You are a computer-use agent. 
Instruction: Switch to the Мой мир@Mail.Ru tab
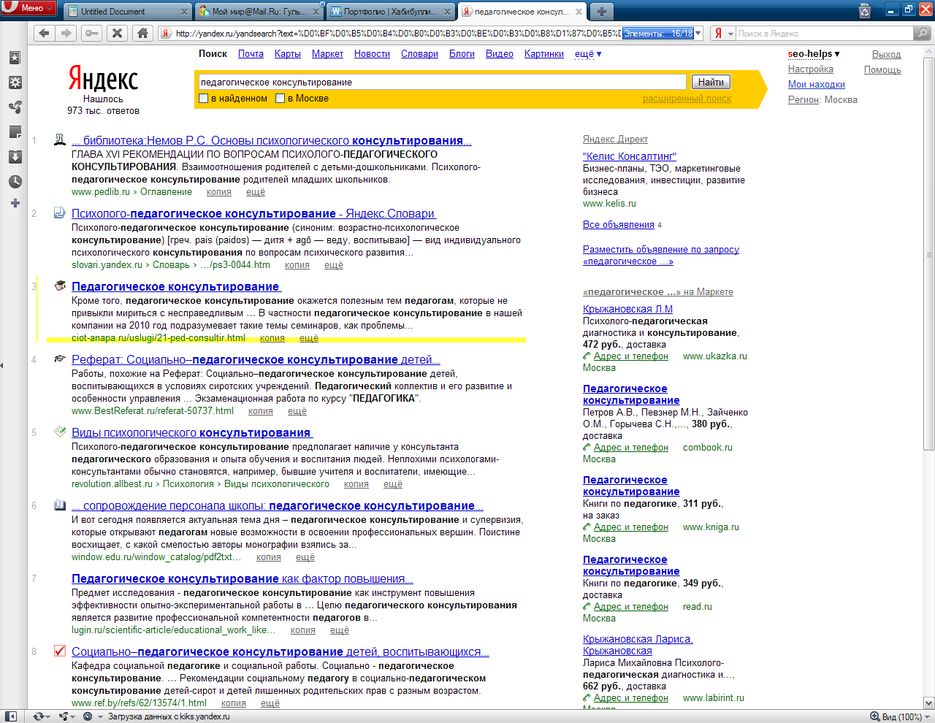click(259, 11)
